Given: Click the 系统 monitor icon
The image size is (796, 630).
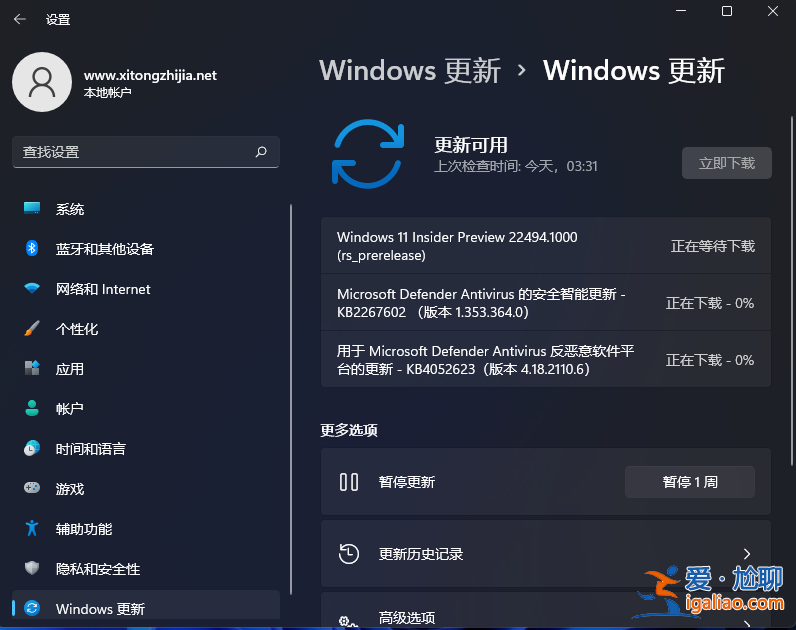Looking at the screenshot, I should coord(32,208).
